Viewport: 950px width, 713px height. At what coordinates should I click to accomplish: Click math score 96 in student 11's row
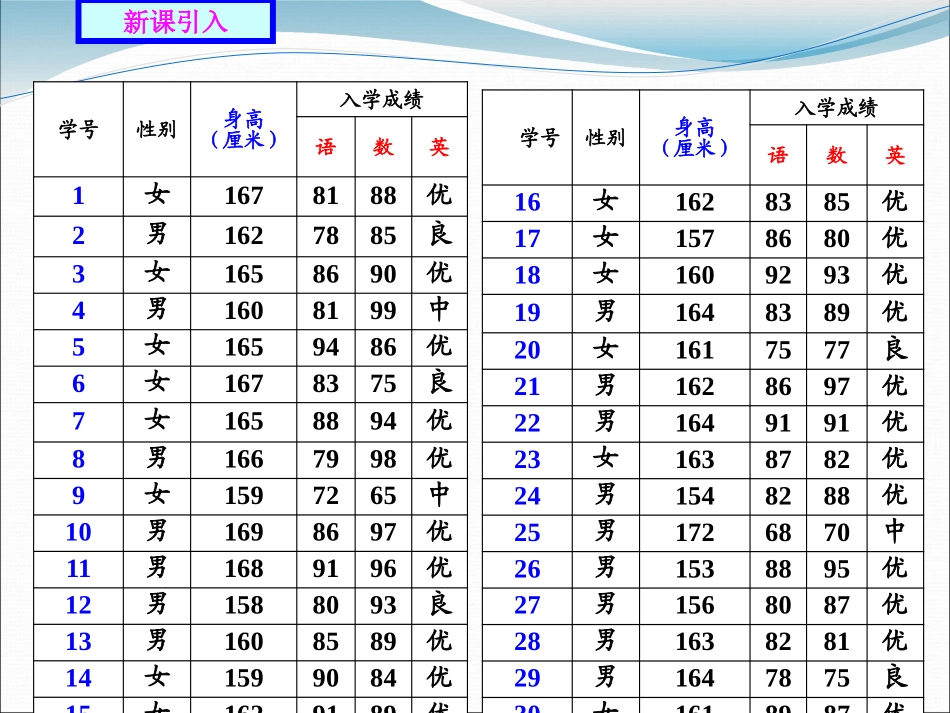click(383, 569)
